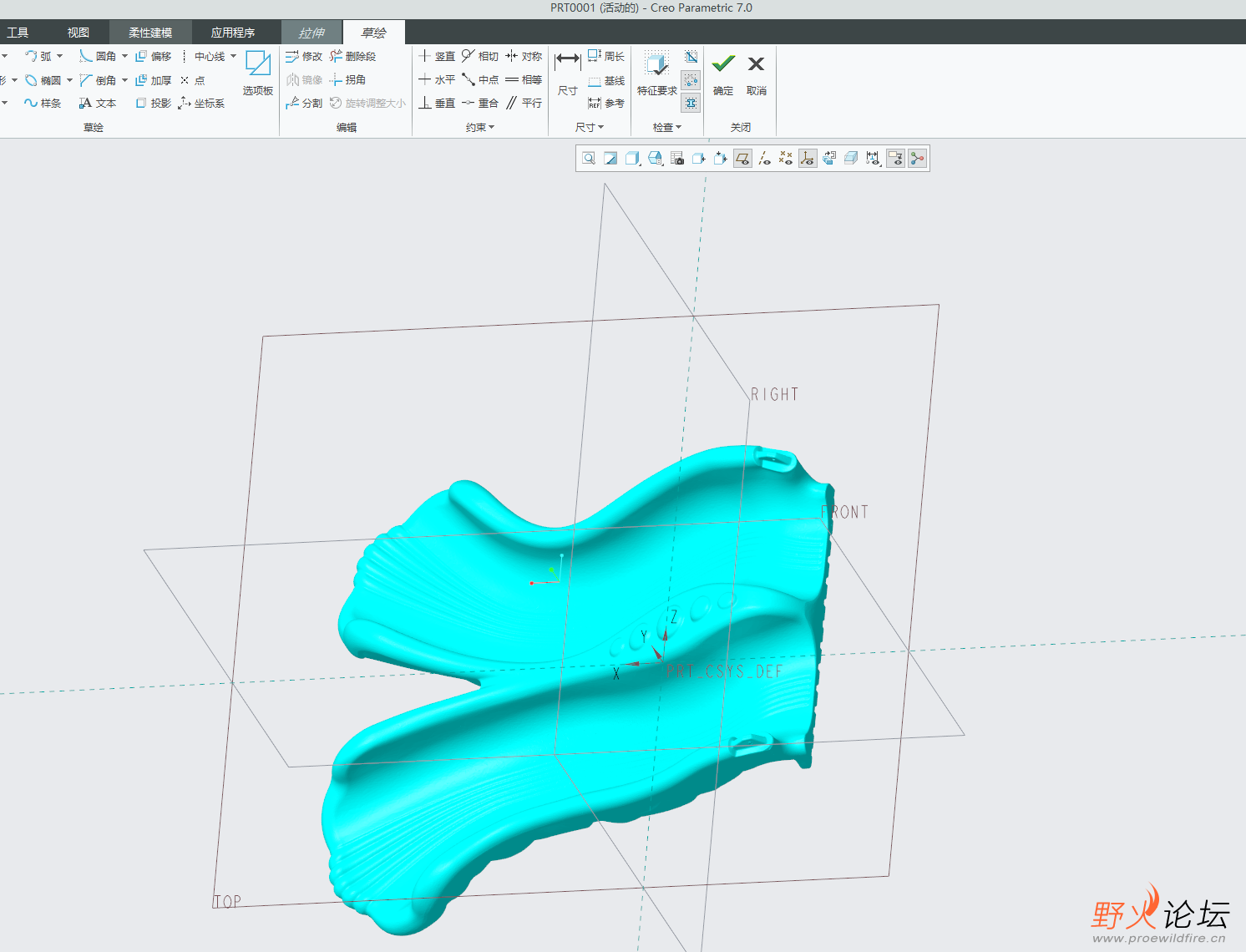Screen dimensions: 1246x952
Task: Toggle datum axis display
Action: pyautogui.click(x=764, y=159)
